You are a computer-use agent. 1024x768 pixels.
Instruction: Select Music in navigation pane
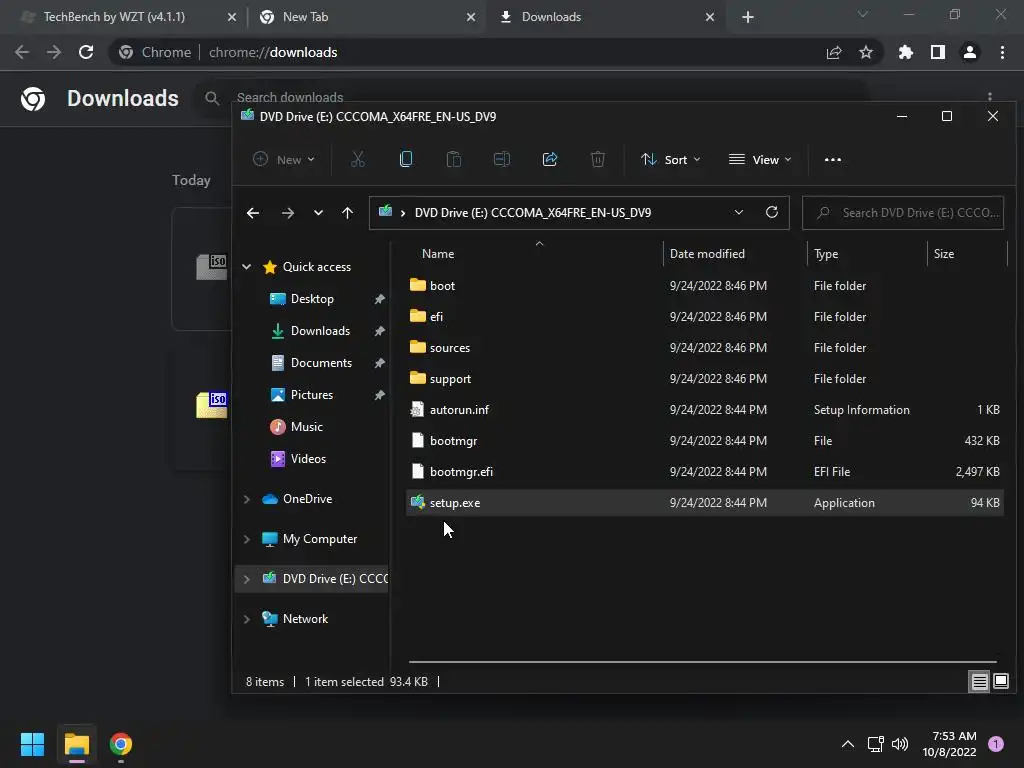coord(307,426)
